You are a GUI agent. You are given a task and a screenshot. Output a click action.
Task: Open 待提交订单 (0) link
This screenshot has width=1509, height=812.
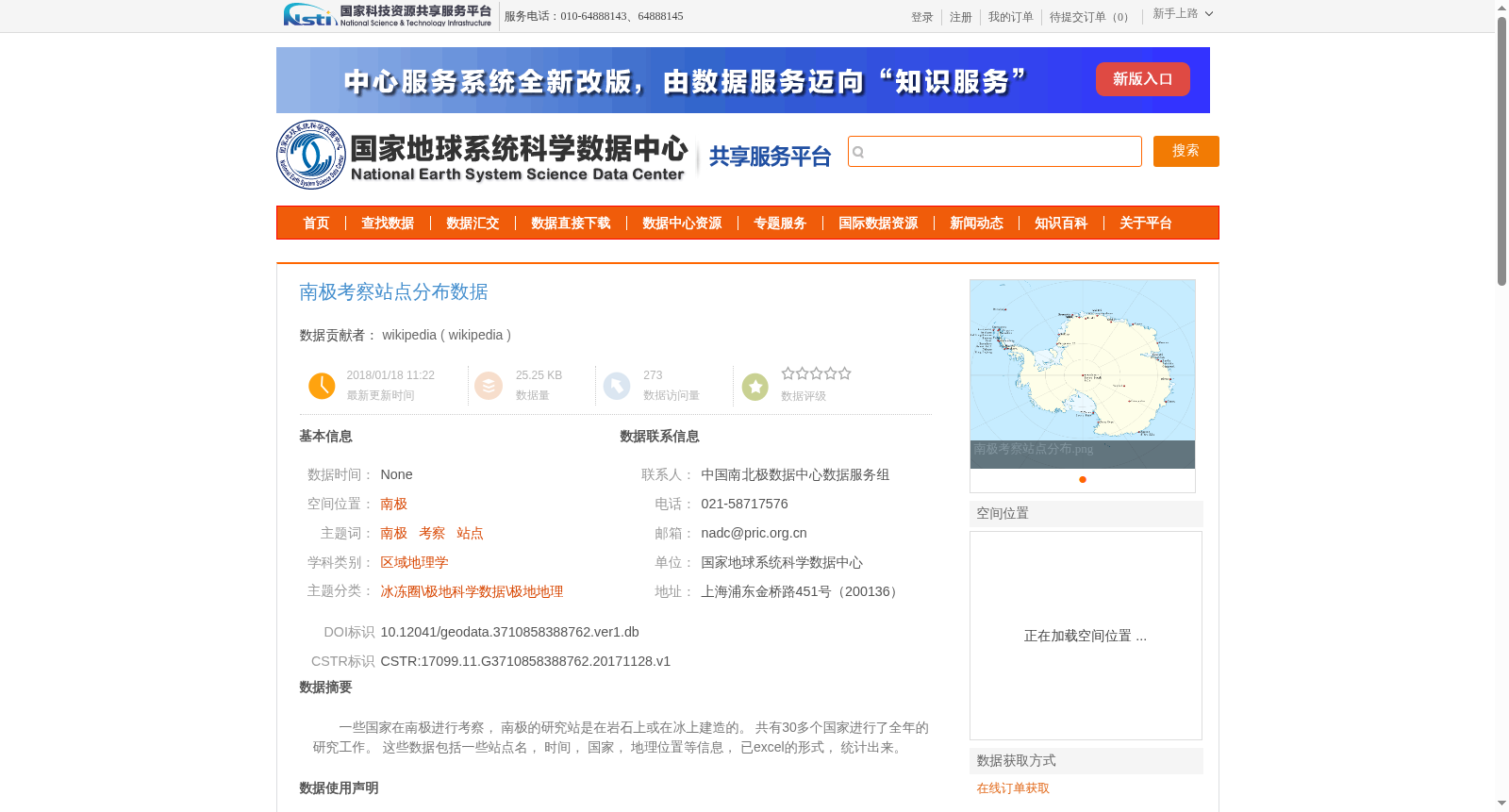coord(1091,17)
